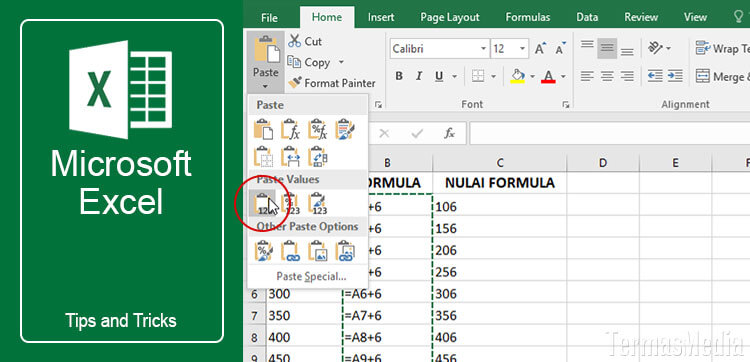The image size is (750, 362).
Task: Switch to the Review tab
Action: [641, 18]
